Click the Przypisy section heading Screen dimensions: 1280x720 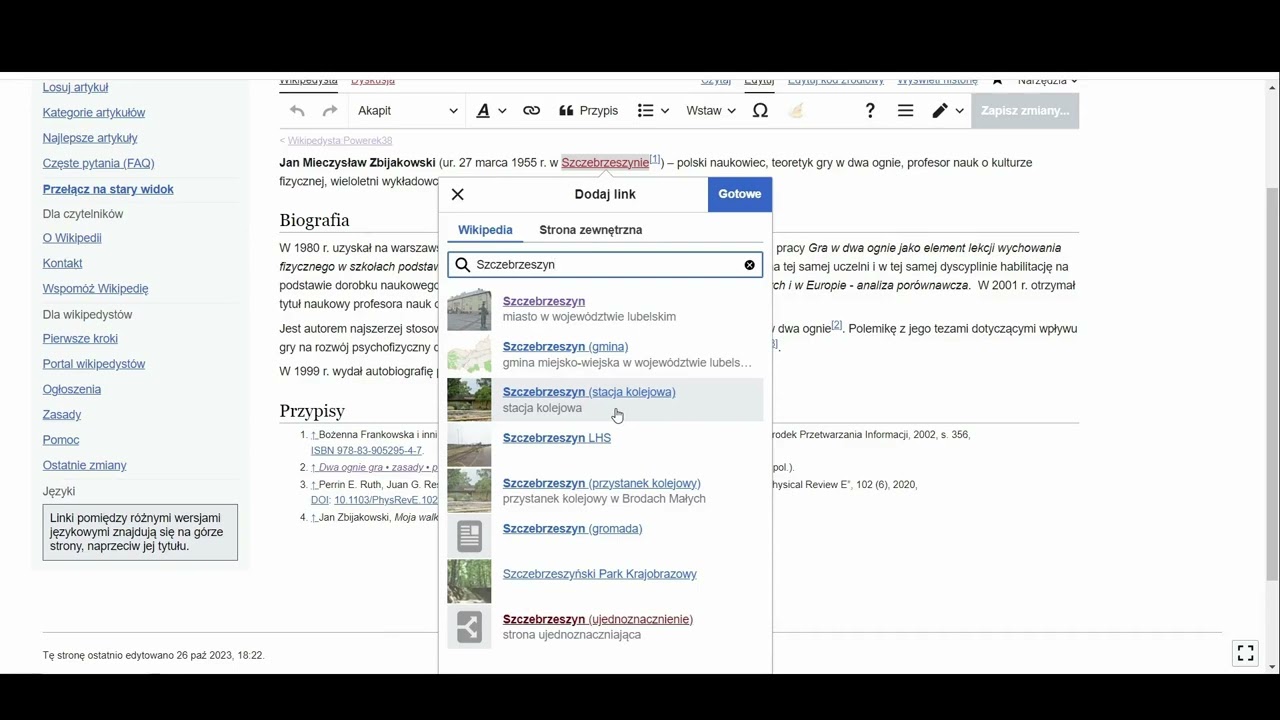(312, 411)
